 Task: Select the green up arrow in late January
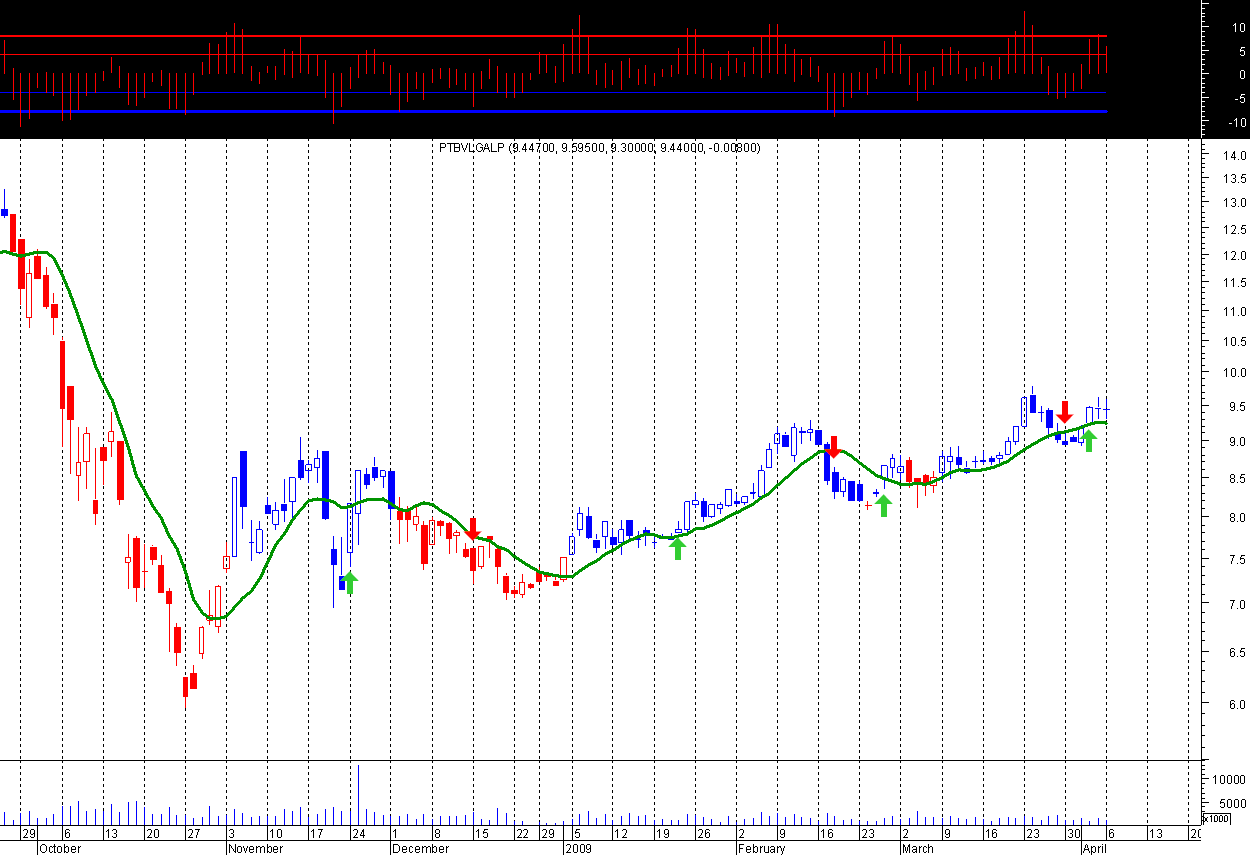(x=677, y=548)
